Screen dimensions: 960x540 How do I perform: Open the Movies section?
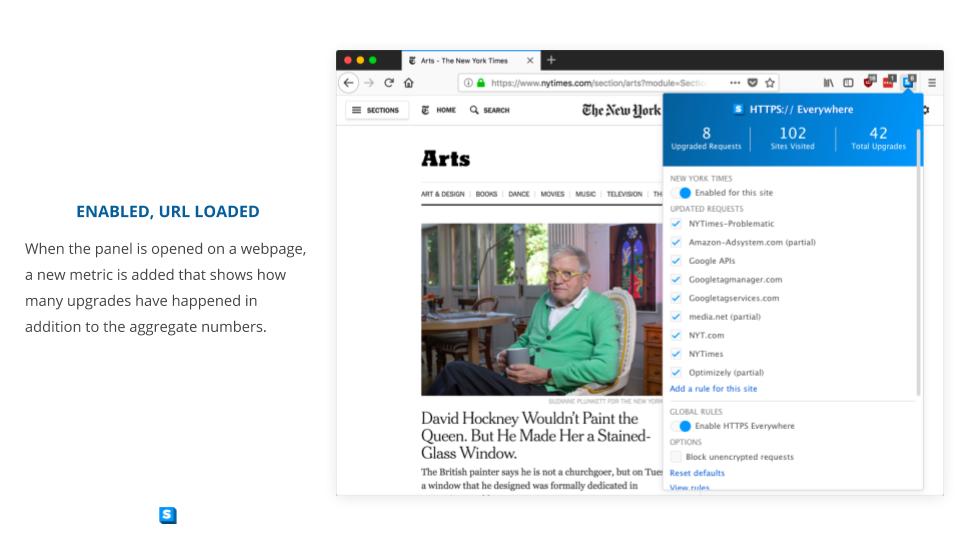(552, 194)
